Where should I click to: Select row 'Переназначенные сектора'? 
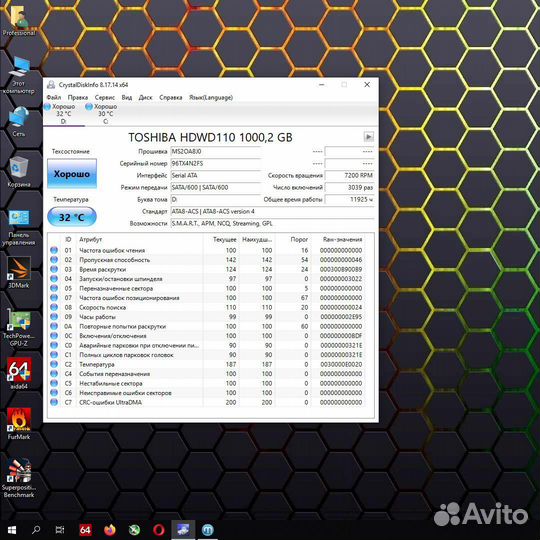click(207, 288)
